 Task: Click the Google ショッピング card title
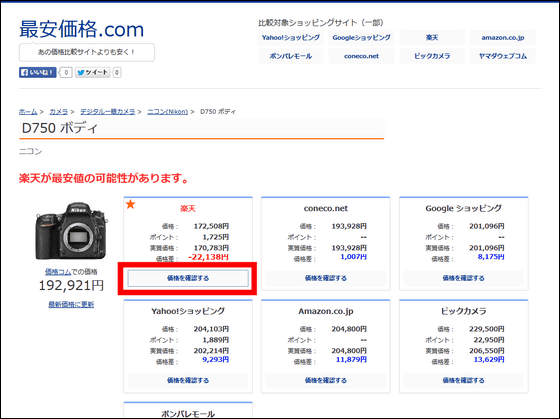[464, 208]
